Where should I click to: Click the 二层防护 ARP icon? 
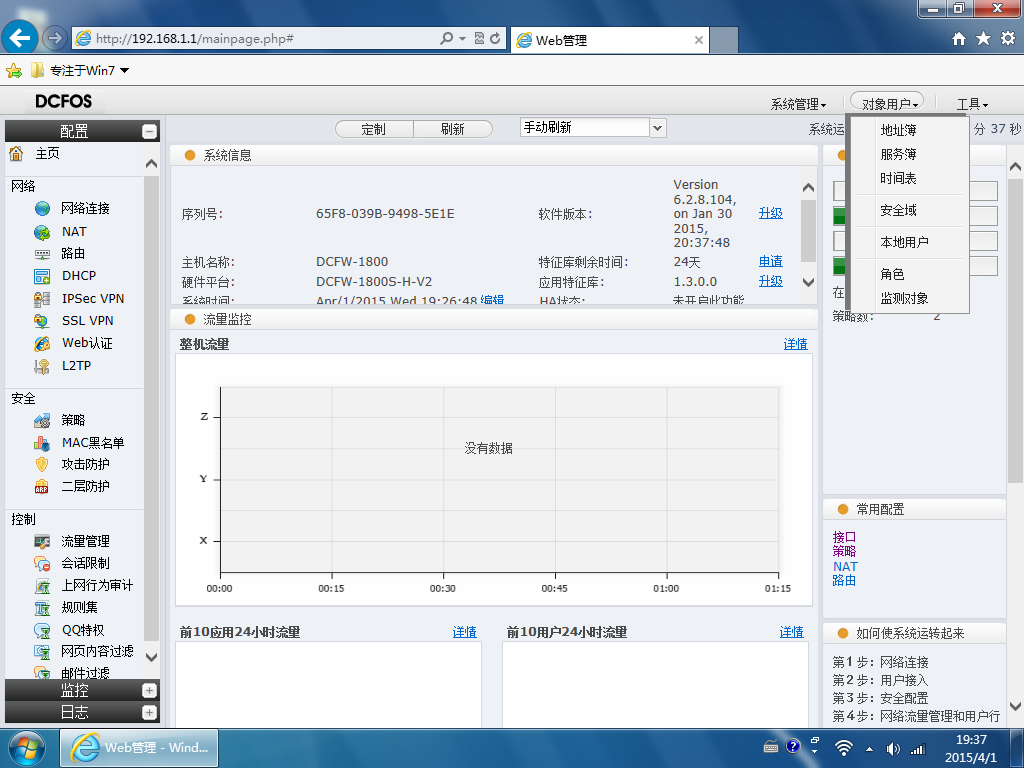pyautogui.click(x=42, y=487)
